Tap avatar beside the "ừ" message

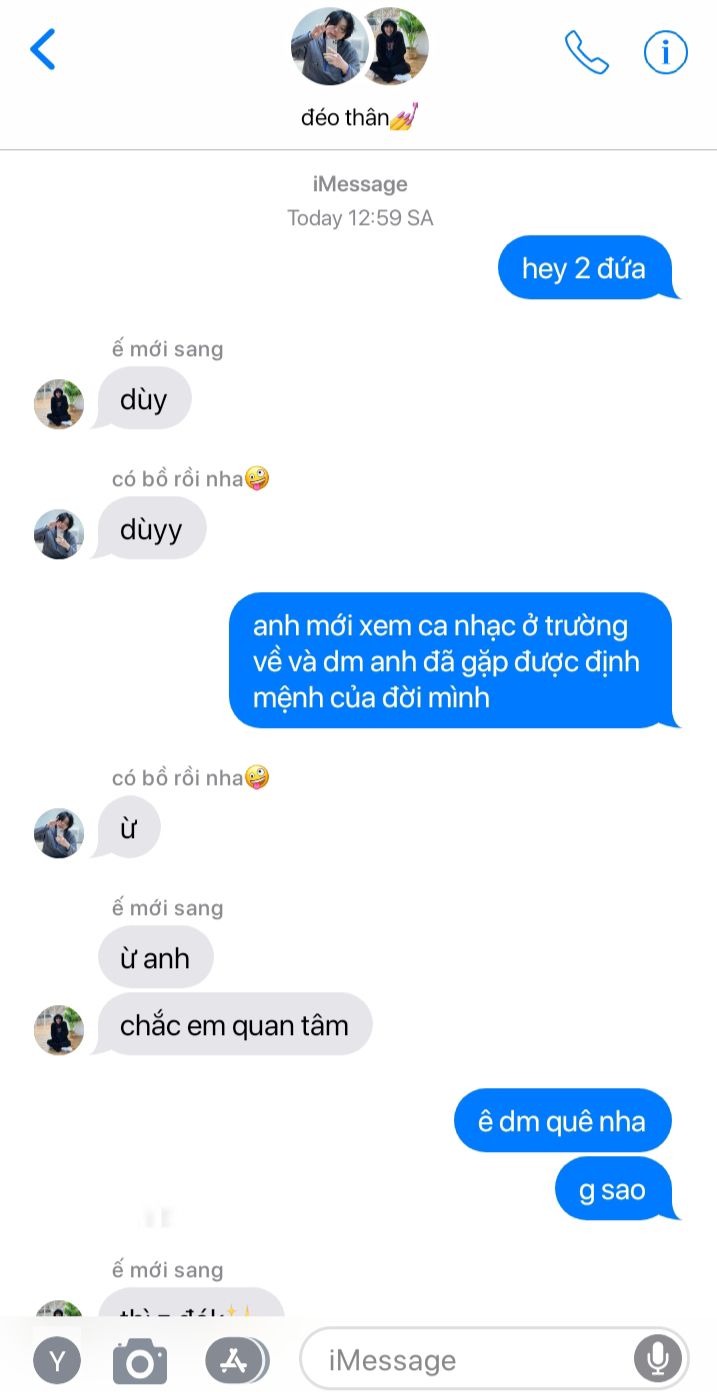[x=59, y=833]
